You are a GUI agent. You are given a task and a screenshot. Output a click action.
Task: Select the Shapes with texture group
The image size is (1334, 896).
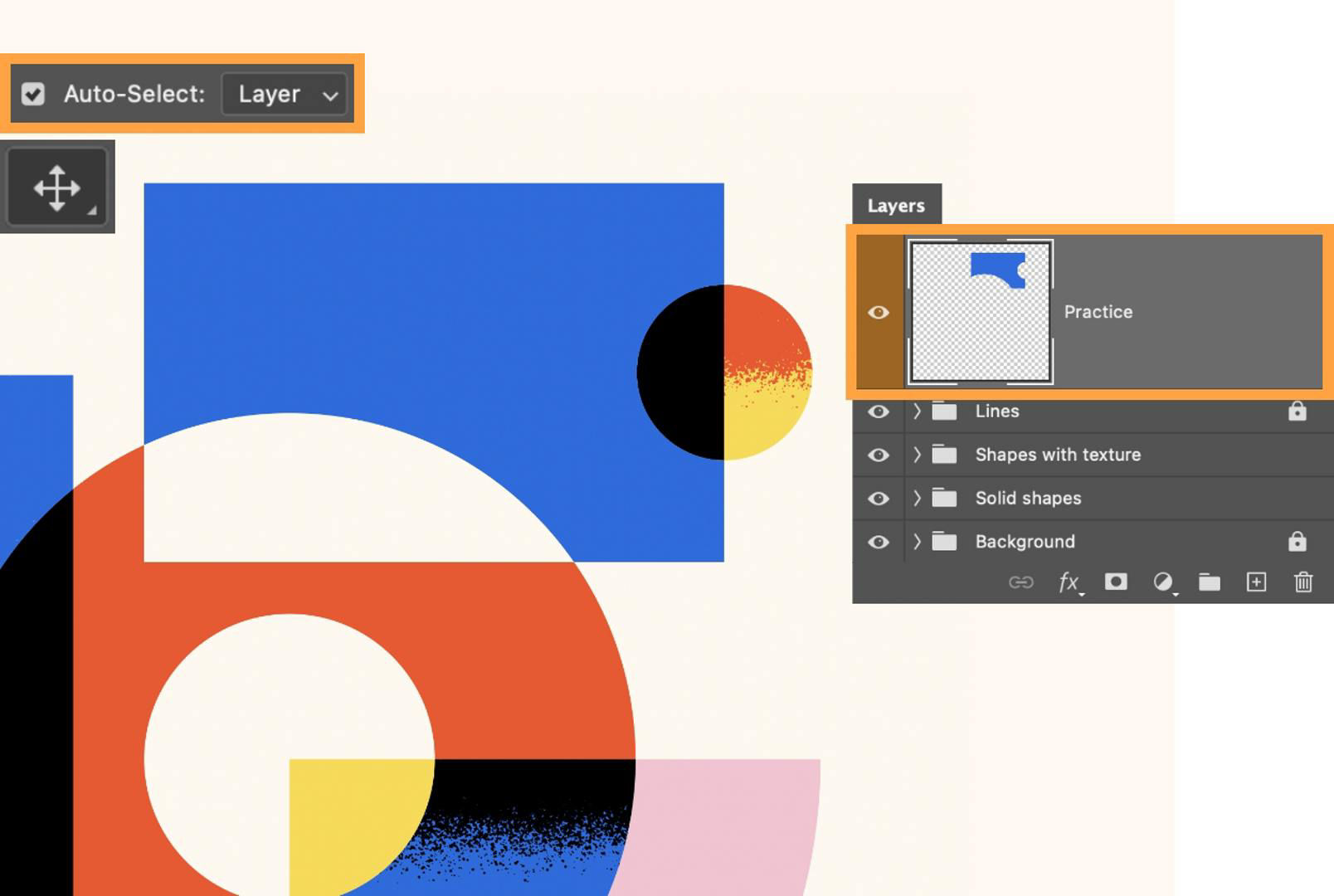[1058, 455]
